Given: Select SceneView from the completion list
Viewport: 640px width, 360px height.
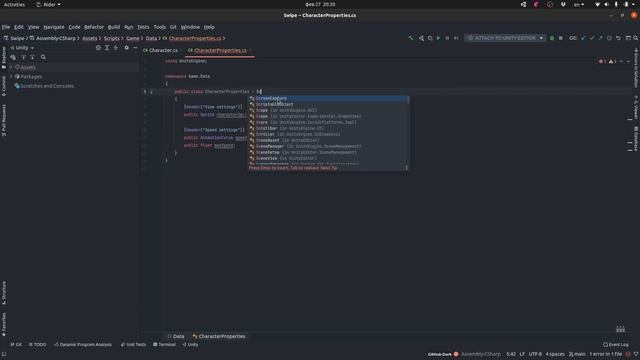Looking at the screenshot, I should pyautogui.click(x=329, y=158).
